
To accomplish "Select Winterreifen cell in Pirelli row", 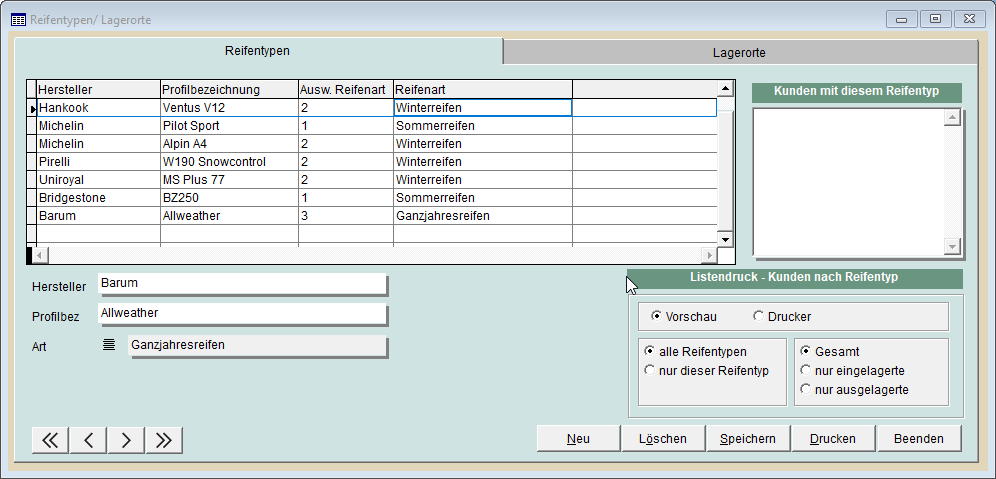I will (483, 162).
